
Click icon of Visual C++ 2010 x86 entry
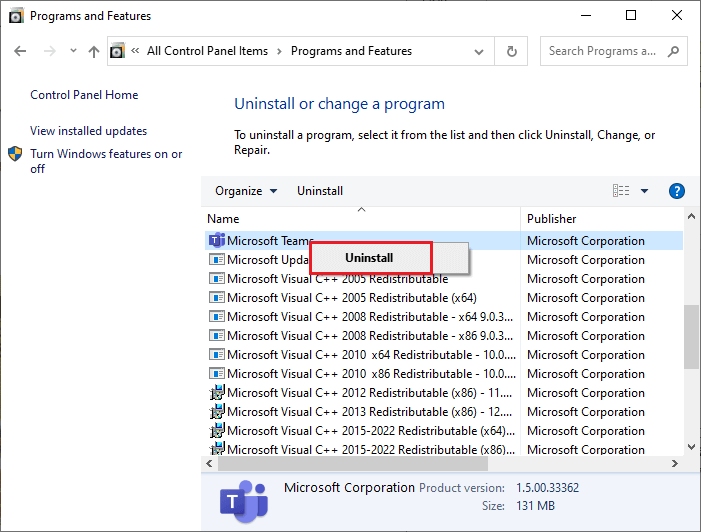[217, 374]
